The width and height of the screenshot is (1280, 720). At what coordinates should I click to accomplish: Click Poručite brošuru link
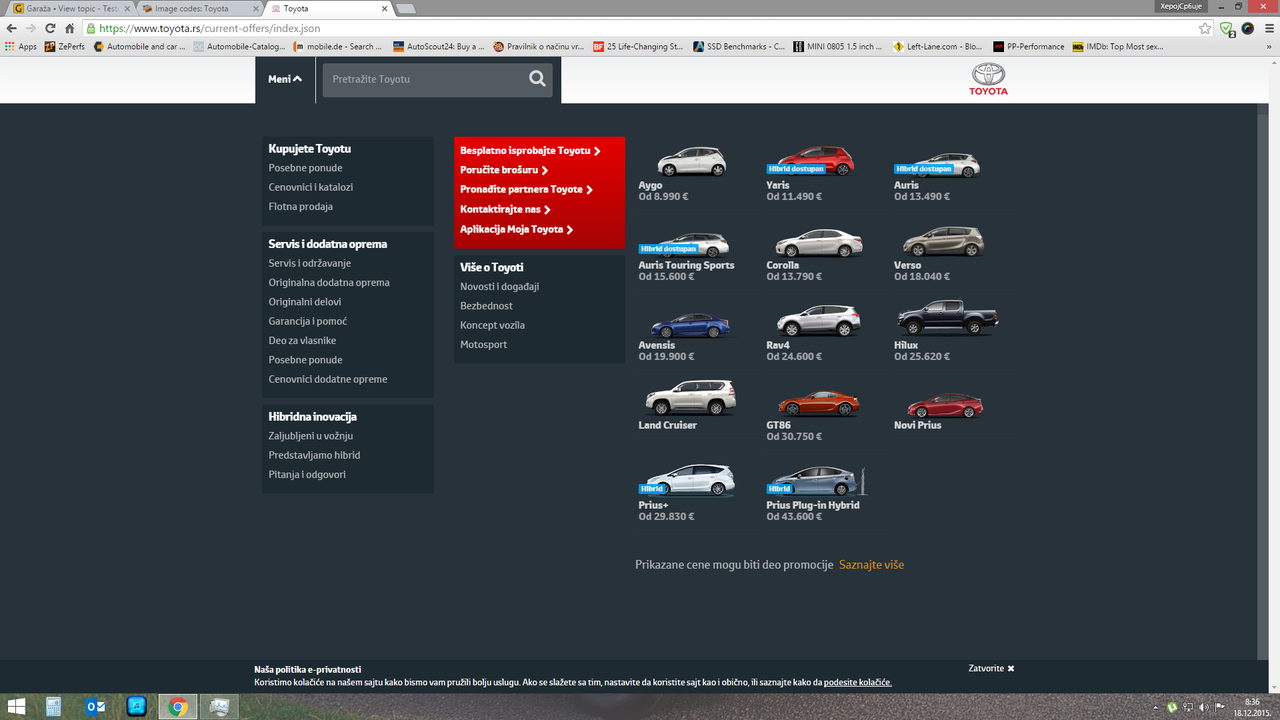coord(504,170)
